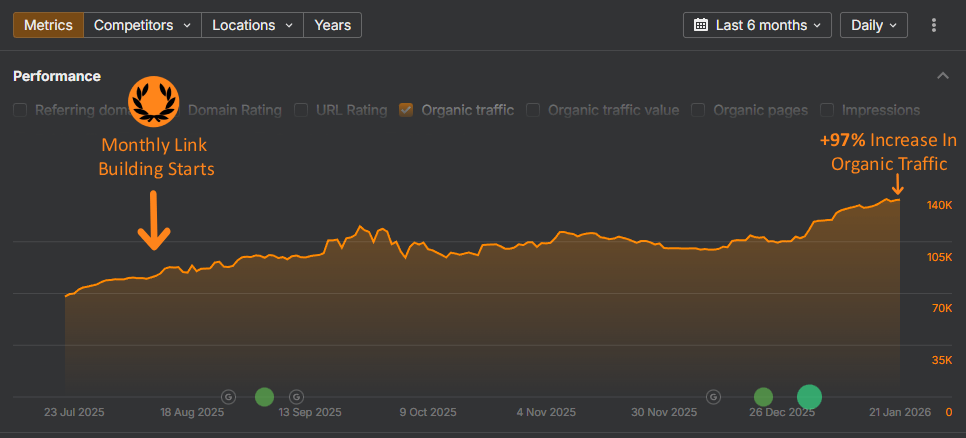Collapse the Performance section chevron
The height and width of the screenshot is (438, 966).
[x=943, y=76]
